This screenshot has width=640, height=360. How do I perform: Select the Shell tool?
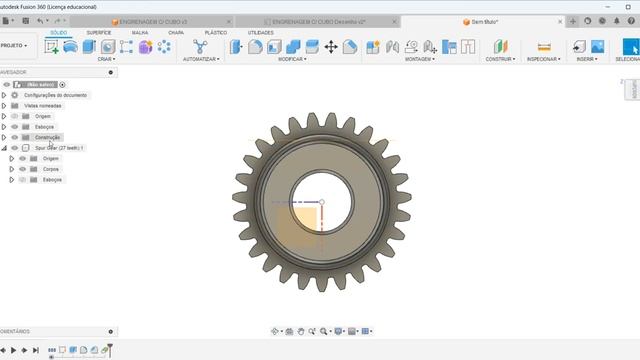(x=274, y=47)
